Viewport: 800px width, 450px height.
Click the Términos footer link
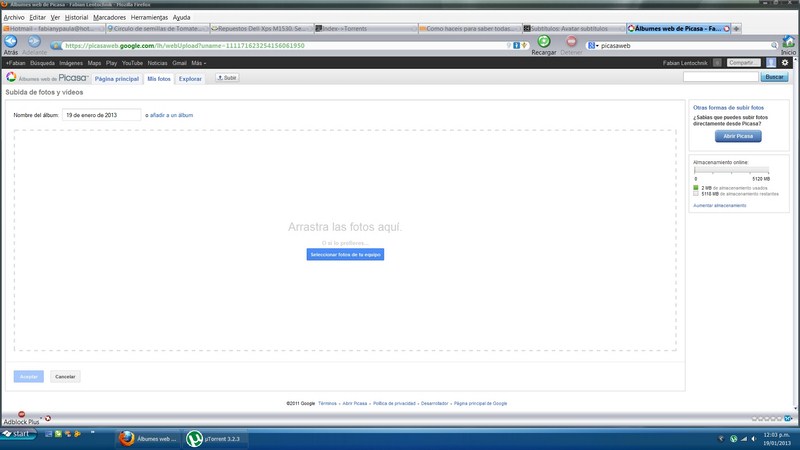click(327, 404)
